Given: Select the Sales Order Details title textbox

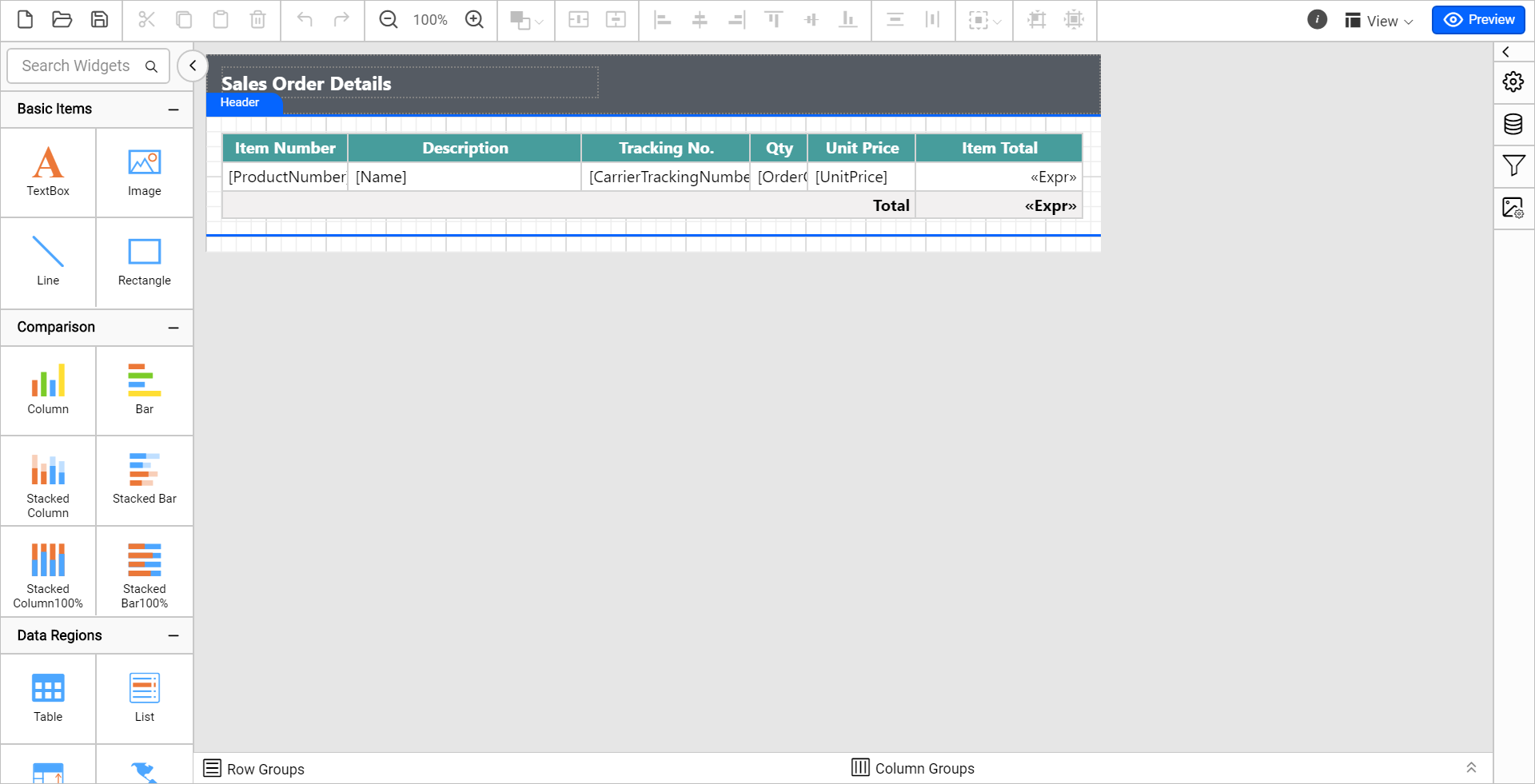Looking at the screenshot, I should [409, 83].
